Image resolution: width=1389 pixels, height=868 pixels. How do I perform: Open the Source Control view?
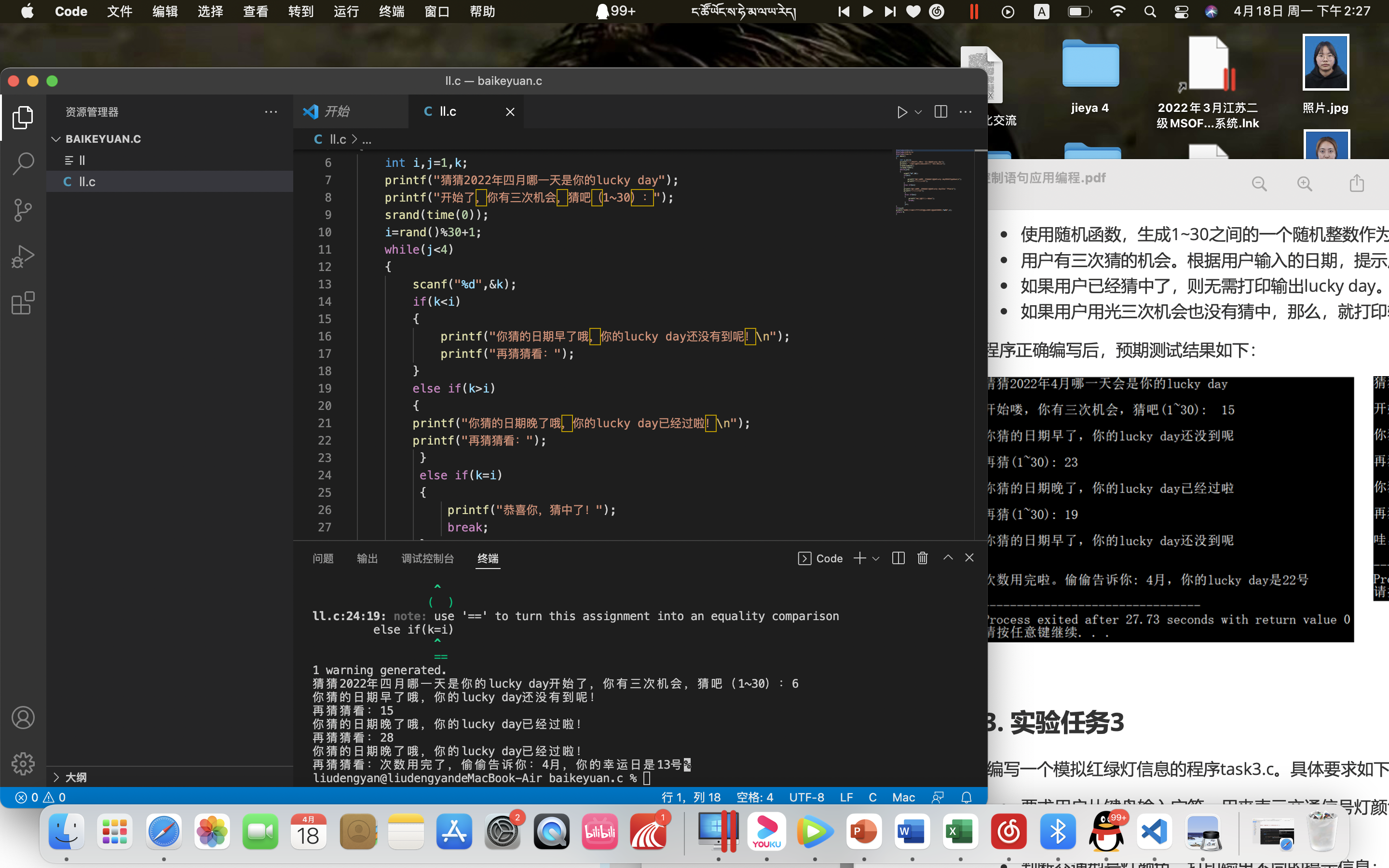(x=23, y=210)
